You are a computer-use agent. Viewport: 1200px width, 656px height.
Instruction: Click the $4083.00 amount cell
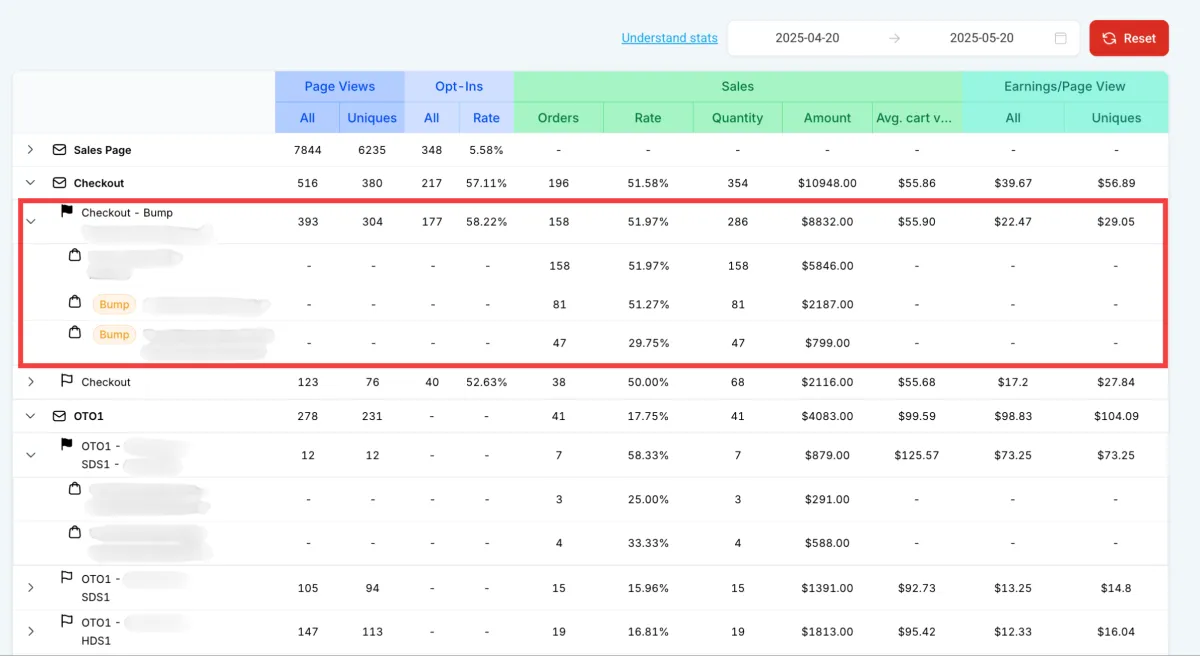(x=828, y=416)
